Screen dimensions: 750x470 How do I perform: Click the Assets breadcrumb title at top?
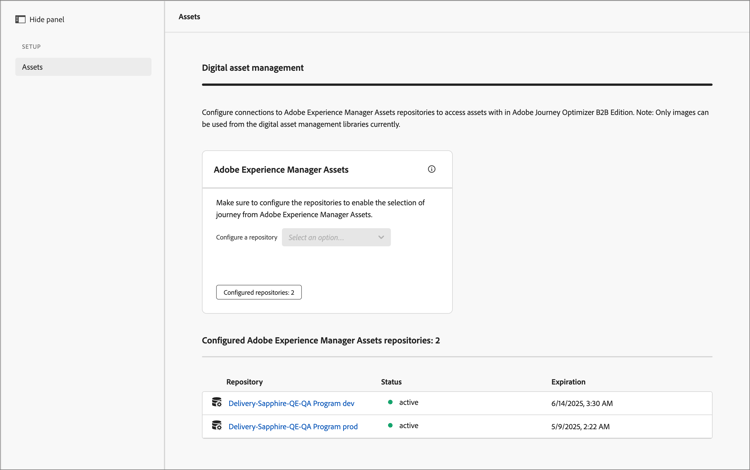tap(189, 17)
